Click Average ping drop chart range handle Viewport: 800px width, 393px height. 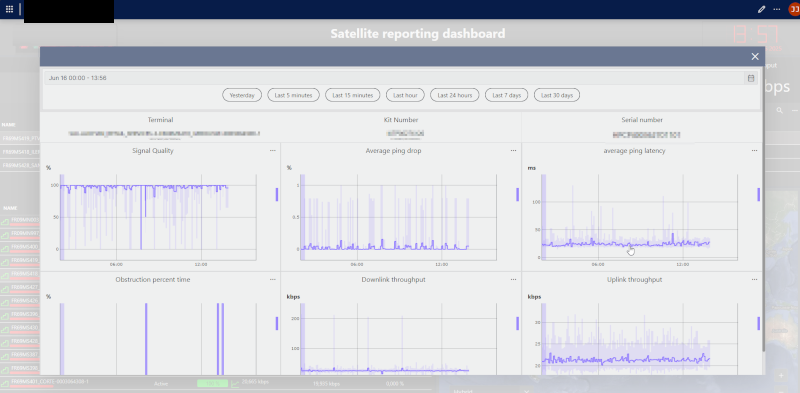[x=517, y=194]
